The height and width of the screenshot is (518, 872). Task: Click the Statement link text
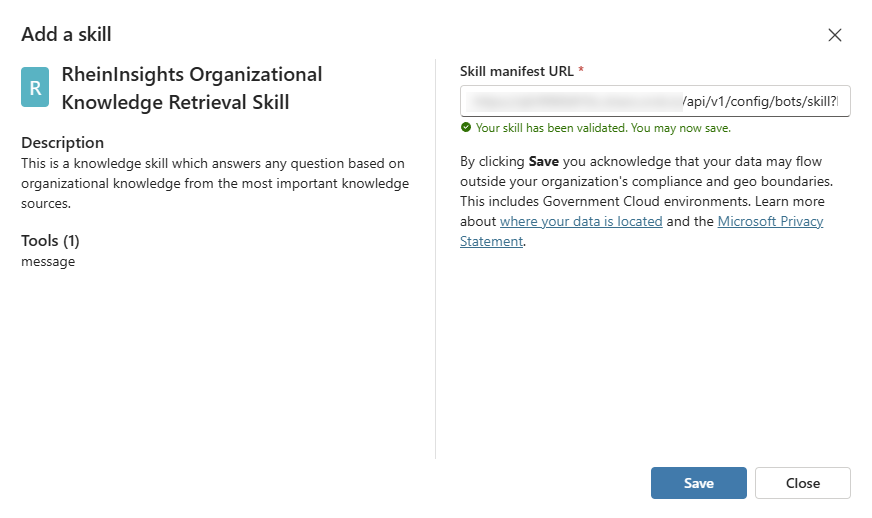491,241
